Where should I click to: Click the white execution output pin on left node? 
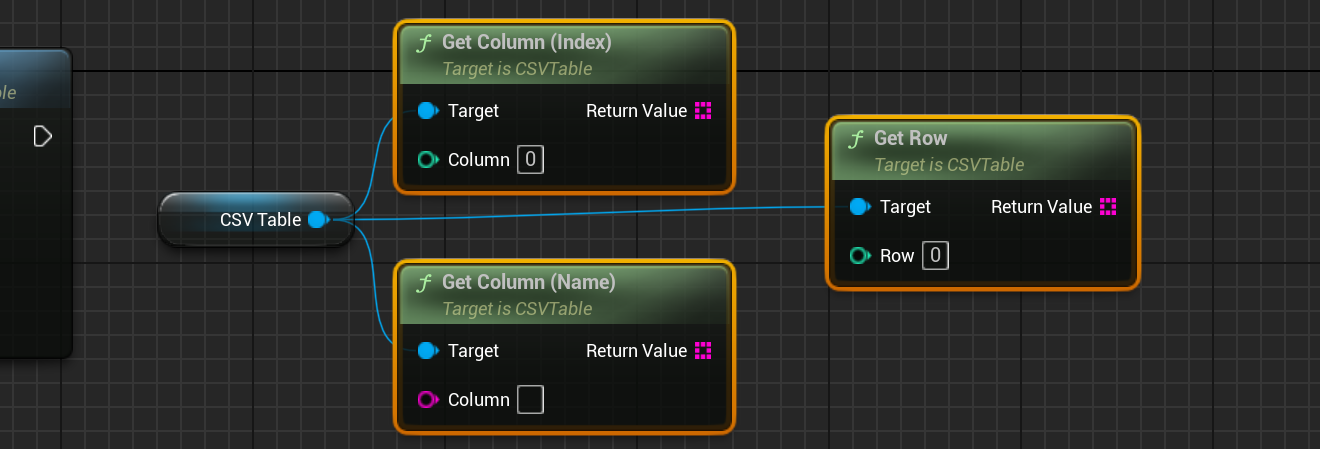pos(42,136)
